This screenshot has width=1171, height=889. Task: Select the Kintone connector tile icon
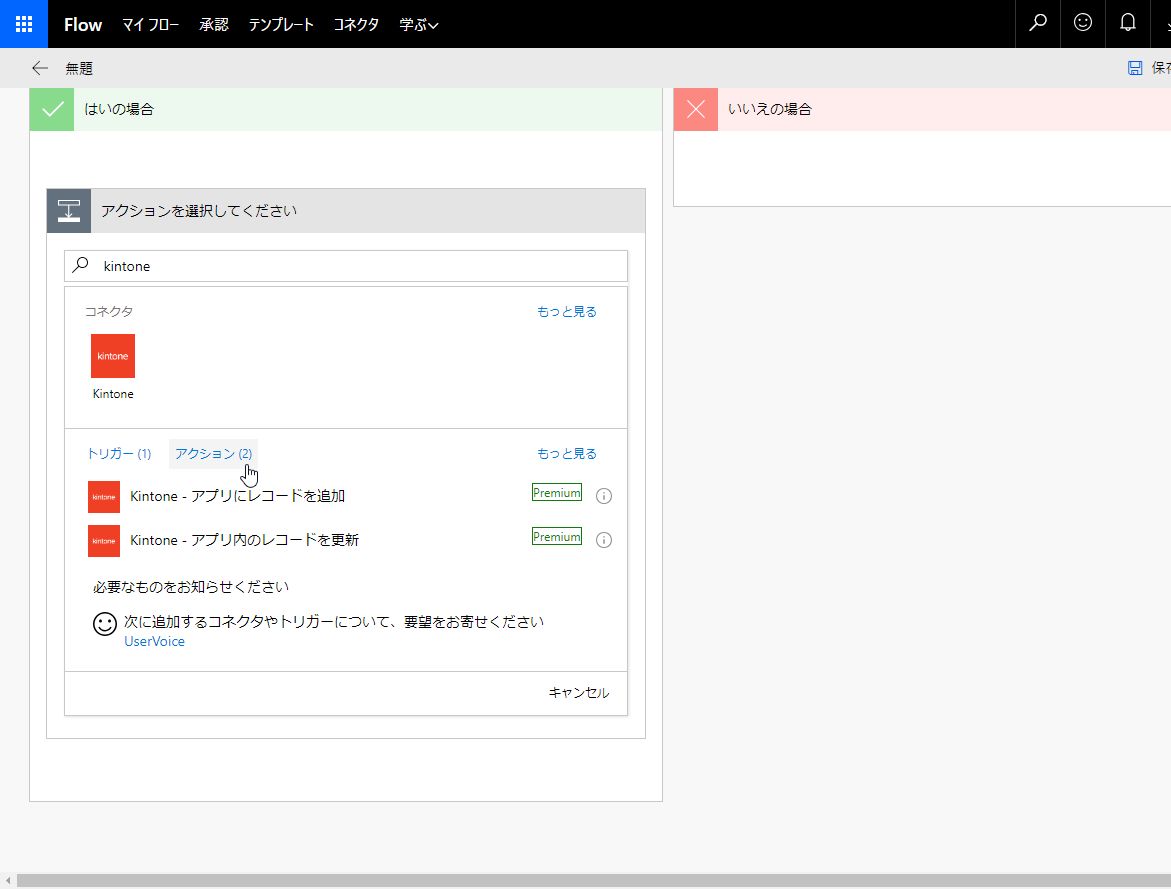(x=113, y=356)
